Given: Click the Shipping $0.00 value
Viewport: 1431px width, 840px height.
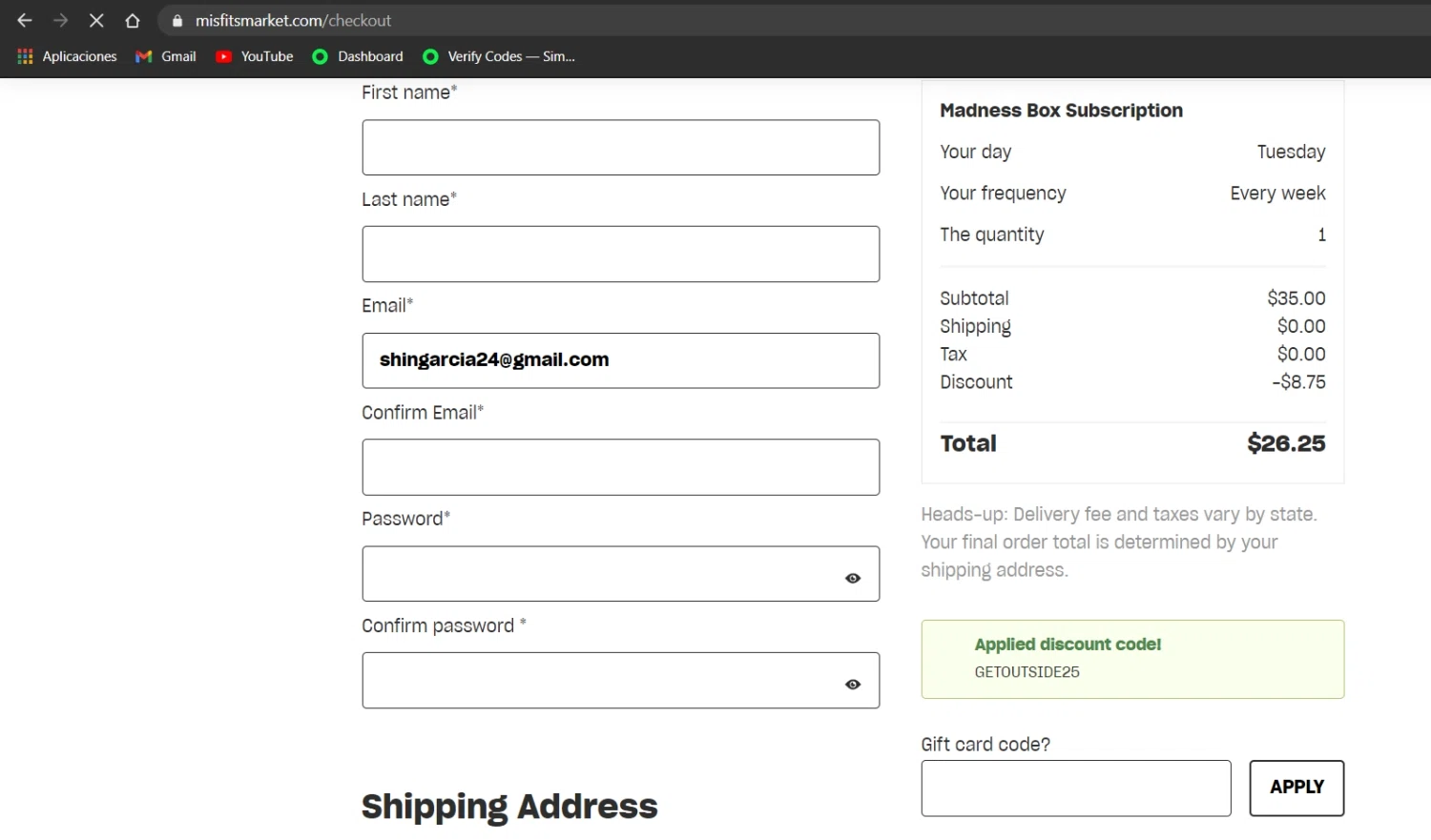Looking at the screenshot, I should coord(1301,326).
